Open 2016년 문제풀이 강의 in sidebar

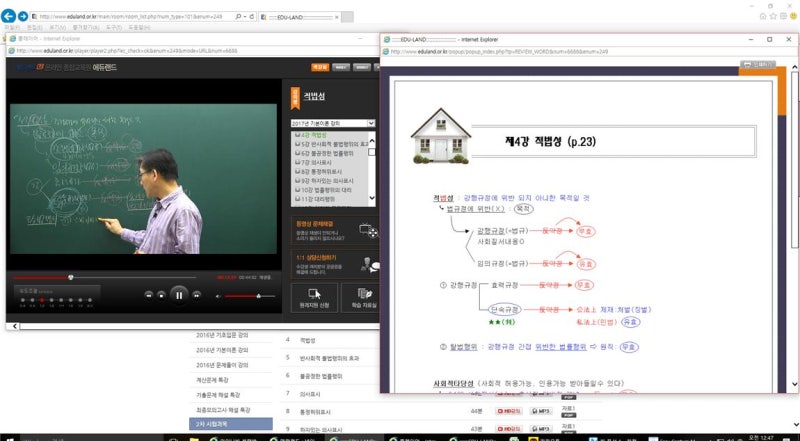(x=222, y=365)
